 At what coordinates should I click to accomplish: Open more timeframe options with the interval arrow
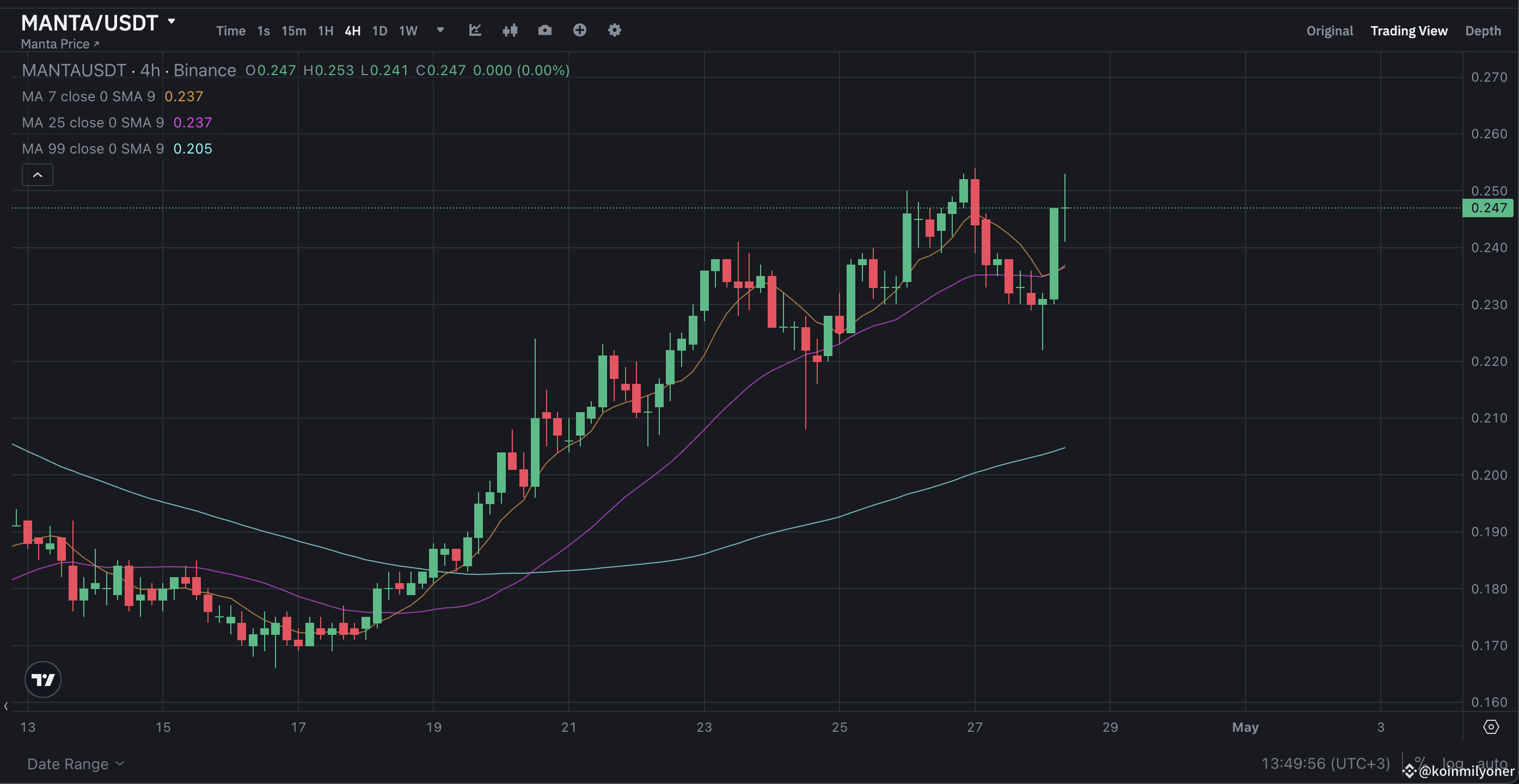440,30
